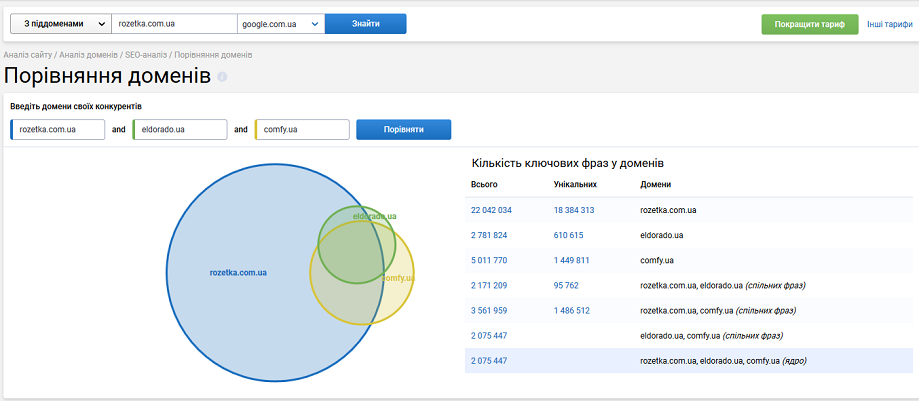Select the comfy.ua label in Venn diagram

pyautogui.click(x=398, y=278)
